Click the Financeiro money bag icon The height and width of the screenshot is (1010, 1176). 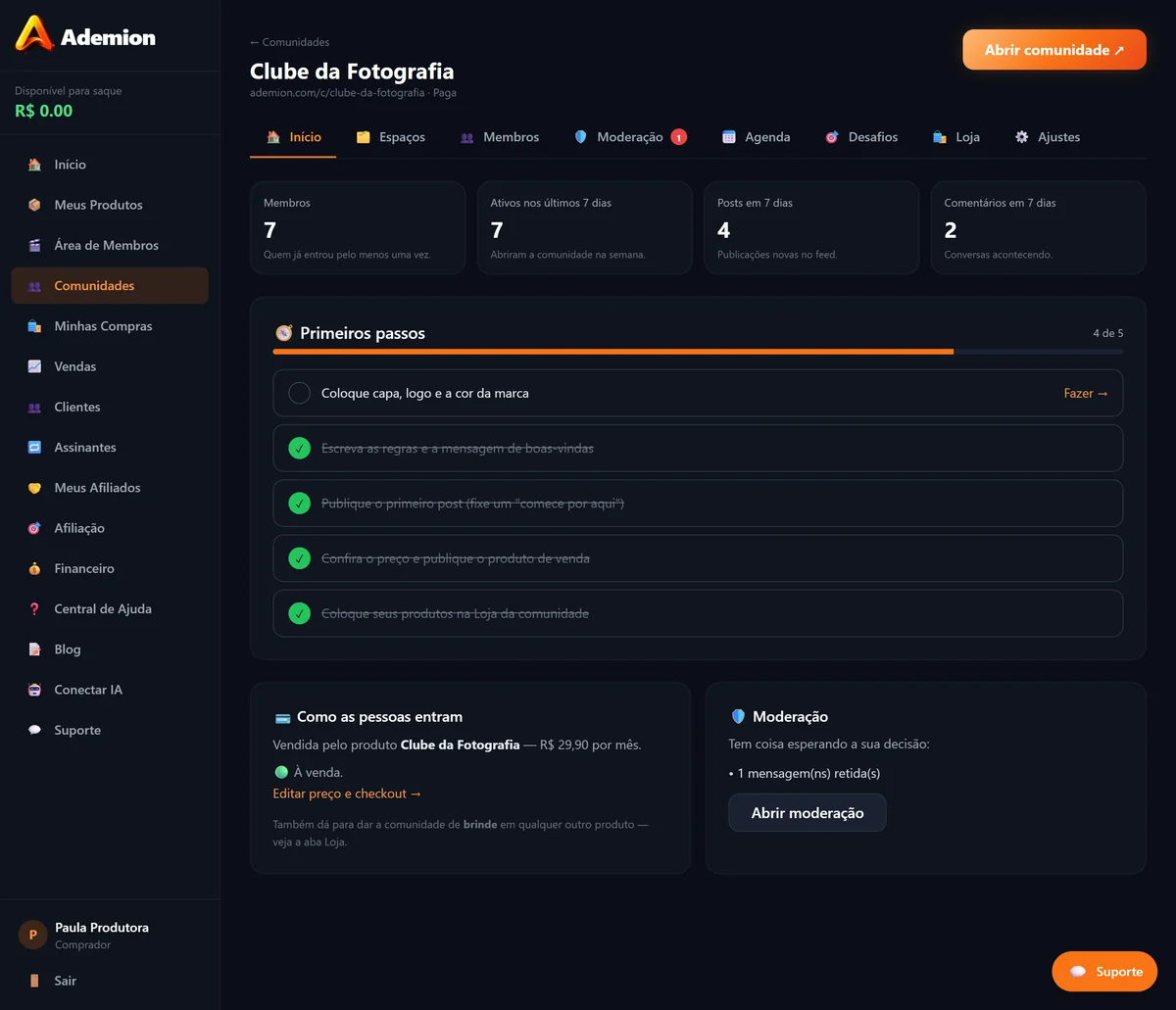click(x=34, y=568)
